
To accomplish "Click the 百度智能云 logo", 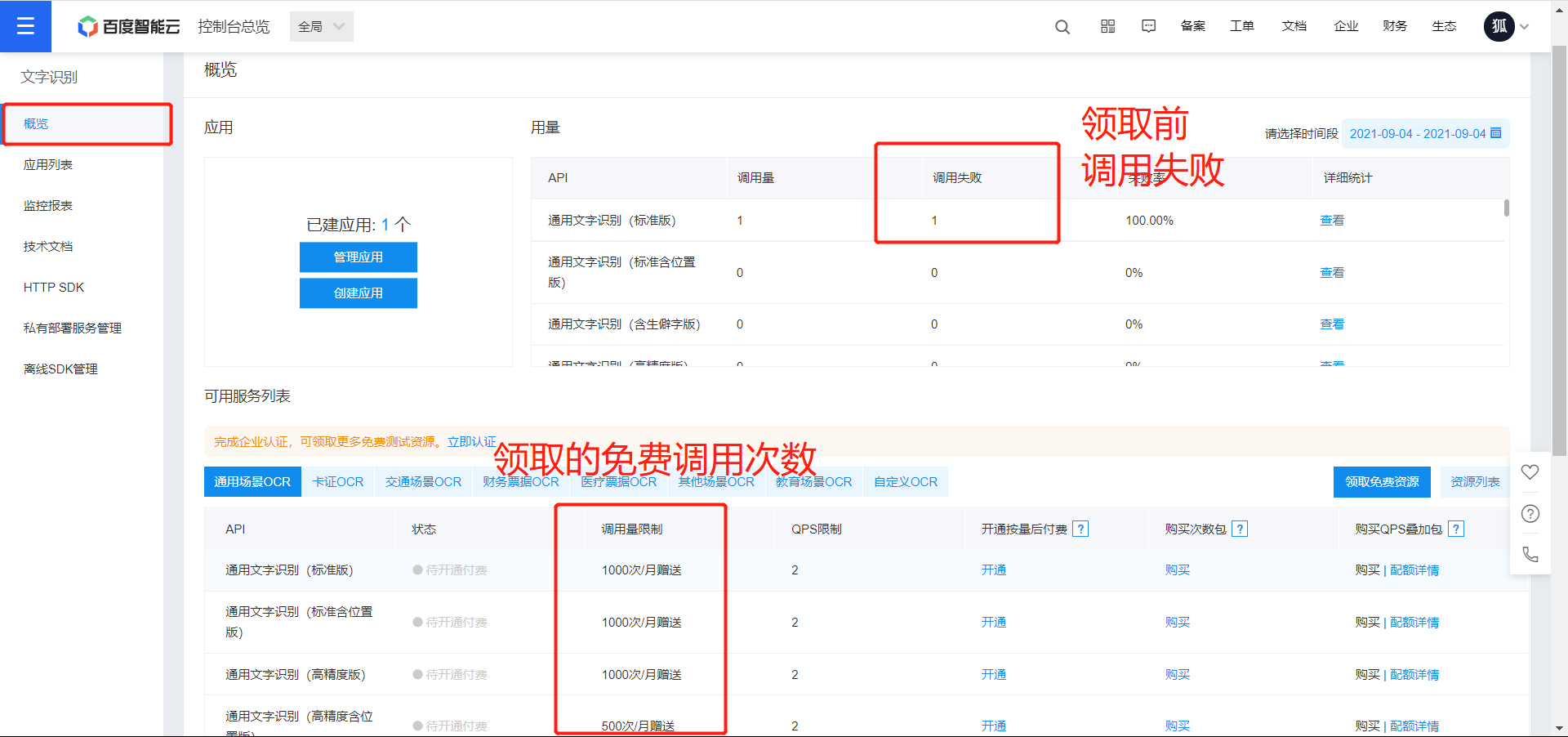I will point(128,25).
